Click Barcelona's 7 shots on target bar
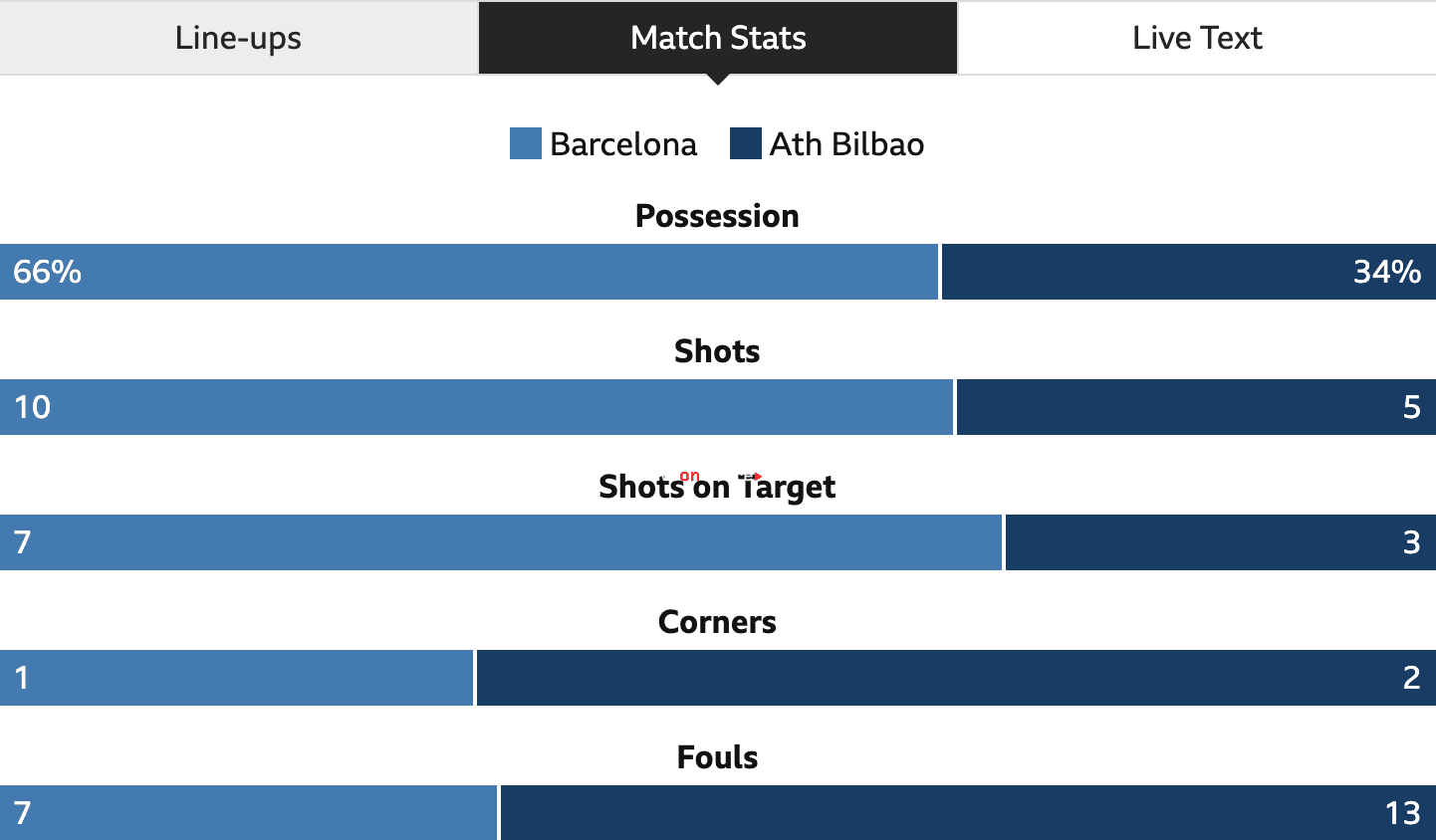This screenshot has width=1436, height=840. [500, 542]
